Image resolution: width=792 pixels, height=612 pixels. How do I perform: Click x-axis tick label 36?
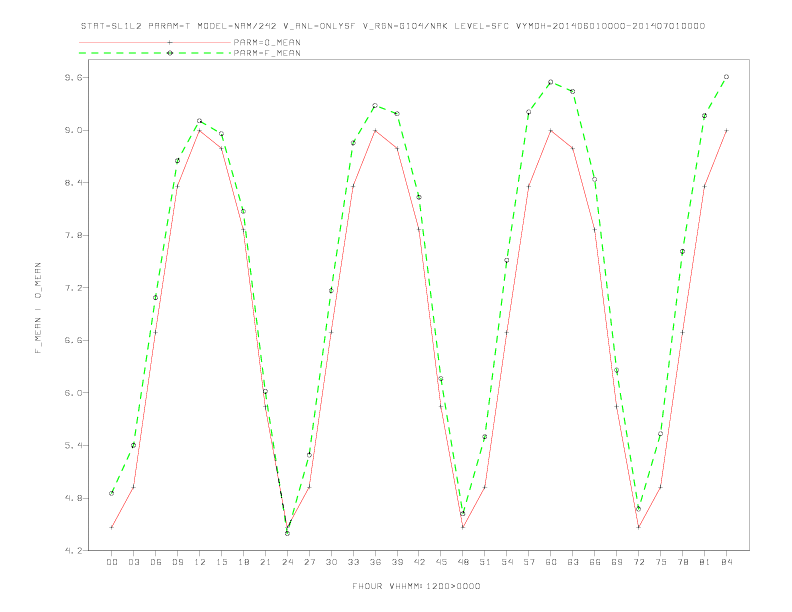pyautogui.click(x=375, y=562)
